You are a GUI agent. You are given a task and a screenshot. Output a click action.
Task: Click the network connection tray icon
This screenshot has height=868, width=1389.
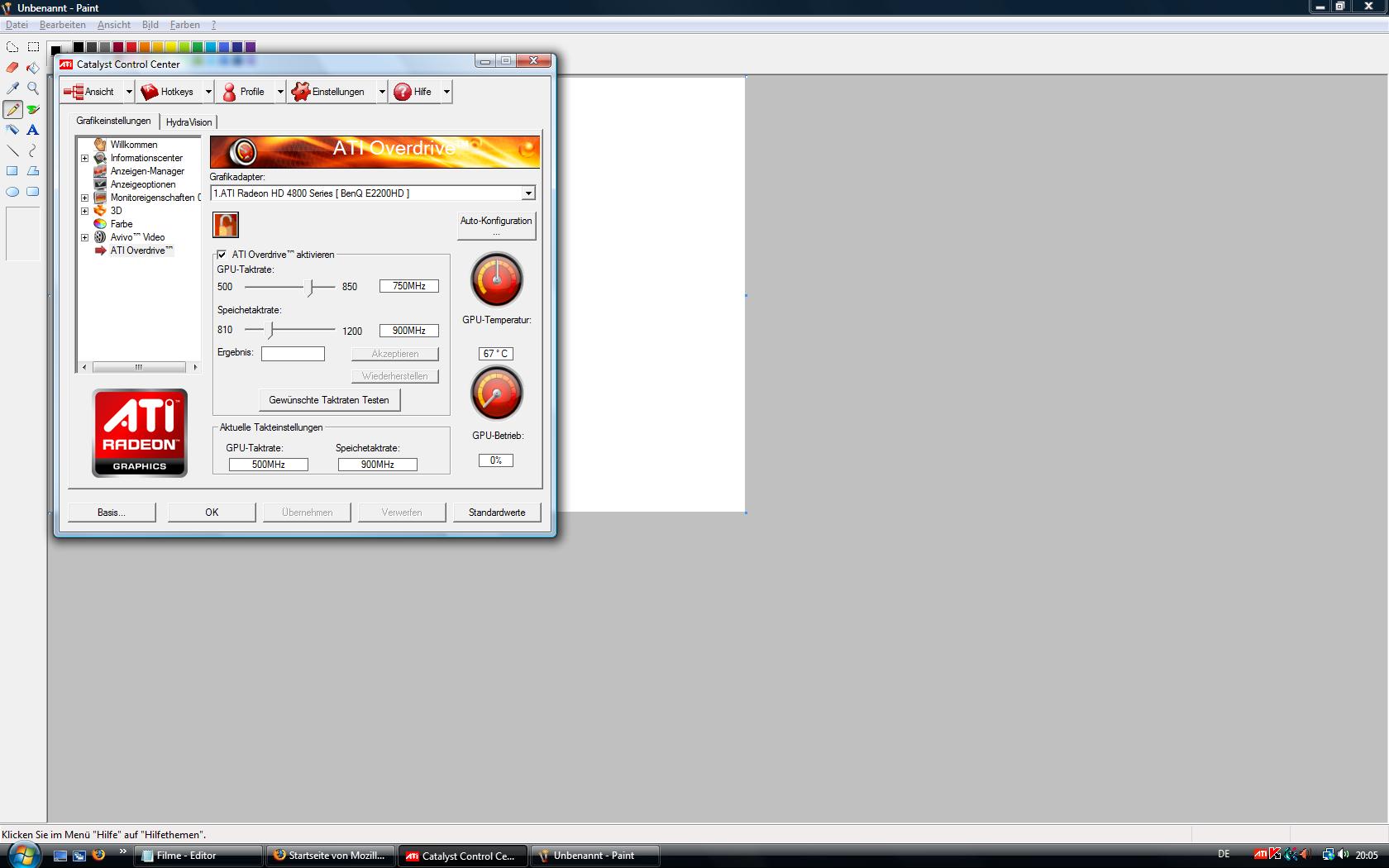click(x=1328, y=855)
